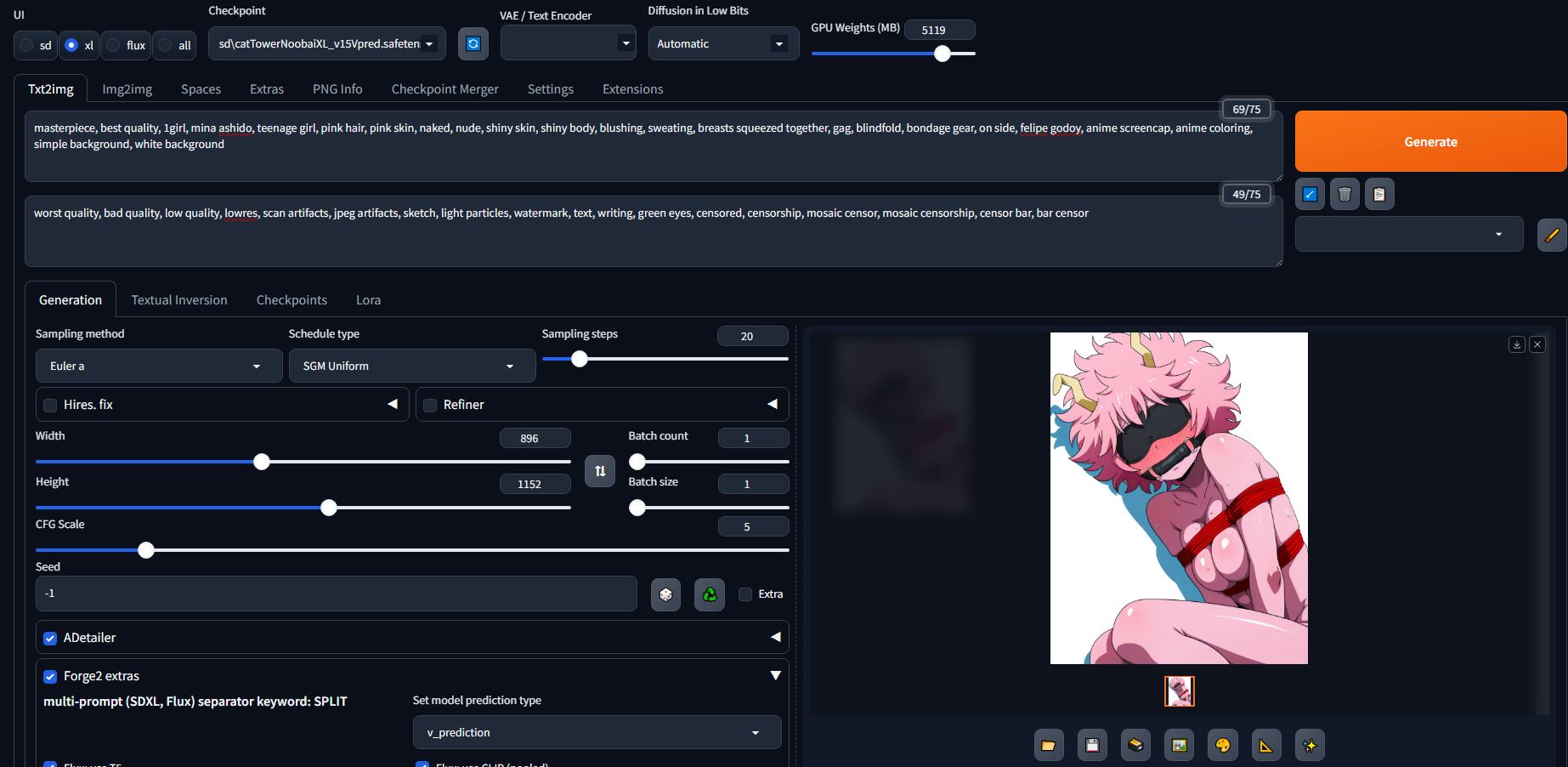Download the generated image
This screenshot has width=1568, height=767.
[x=1517, y=344]
